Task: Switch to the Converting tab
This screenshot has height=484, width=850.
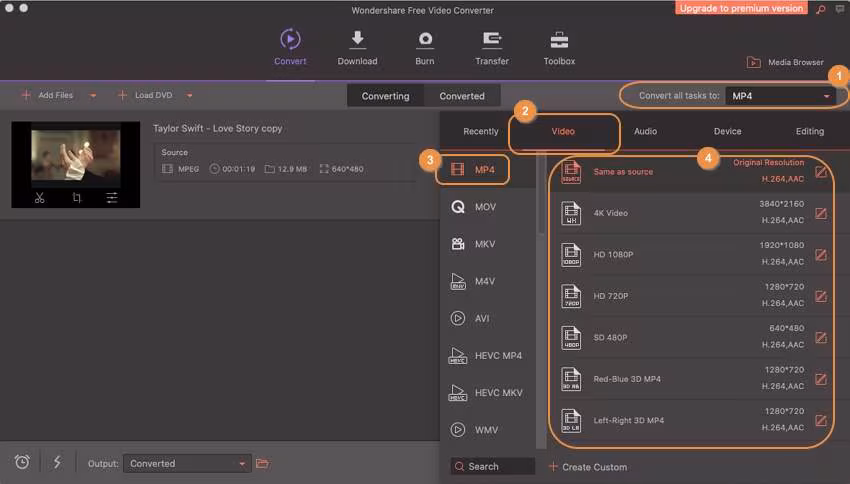Action: click(385, 96)
